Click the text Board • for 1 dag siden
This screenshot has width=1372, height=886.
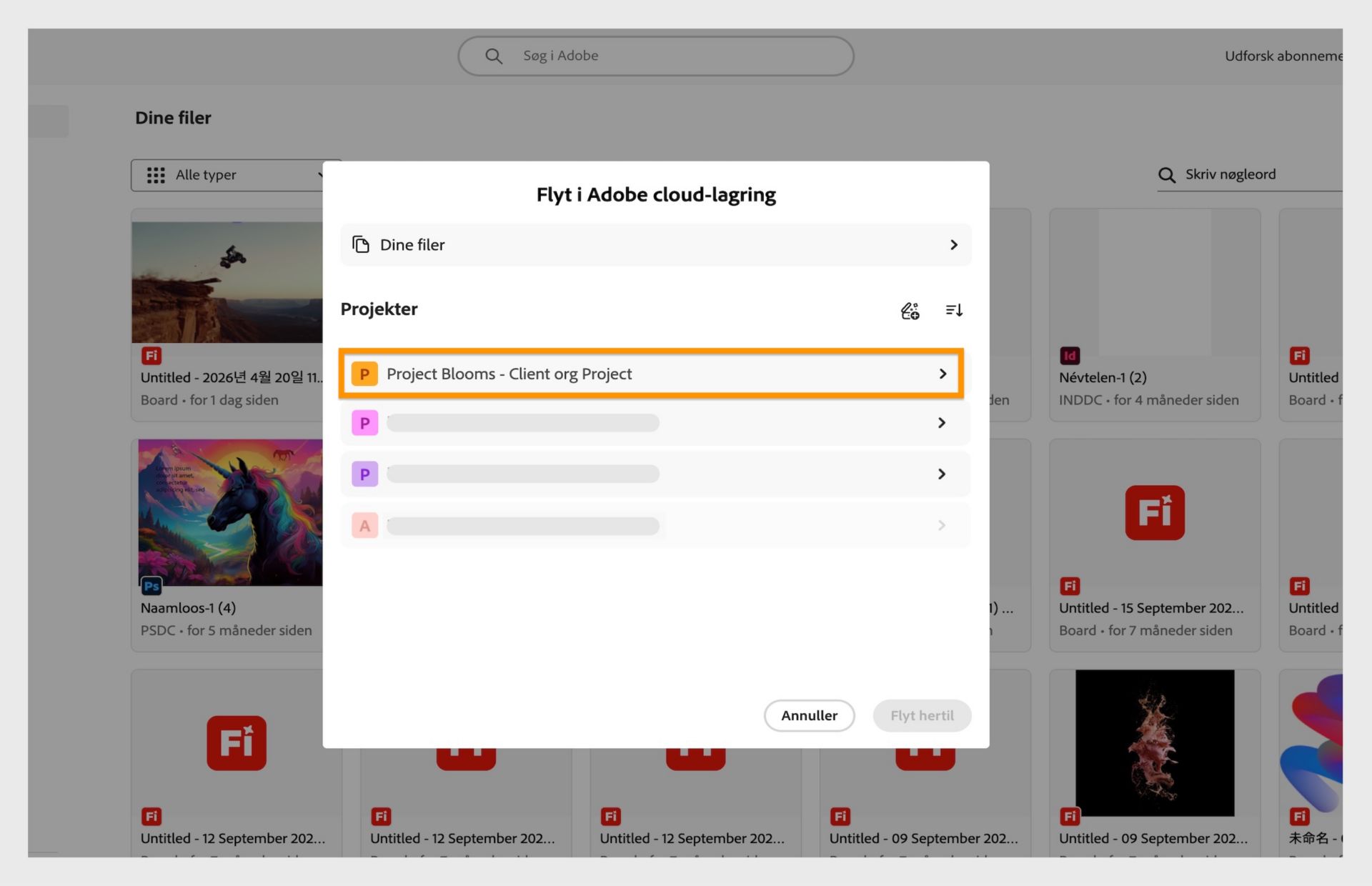pos(209,400)
